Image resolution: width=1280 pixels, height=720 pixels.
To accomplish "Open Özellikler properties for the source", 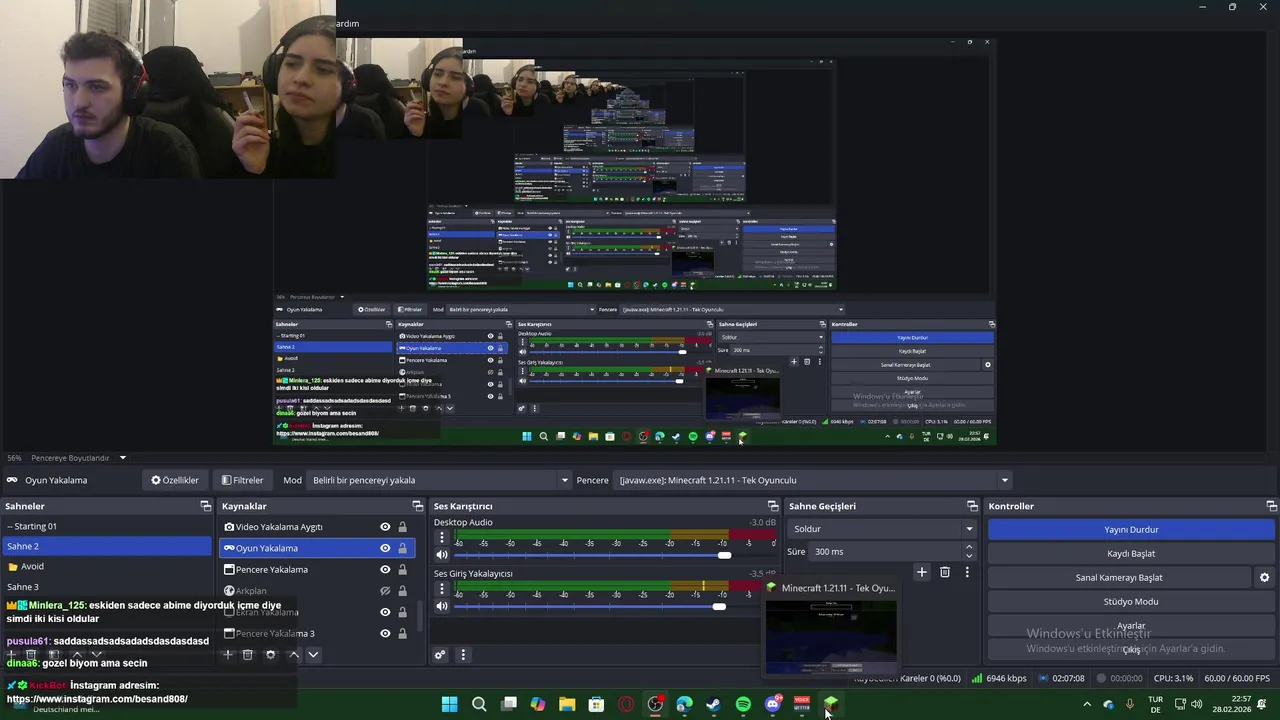I will pos(175,480).
